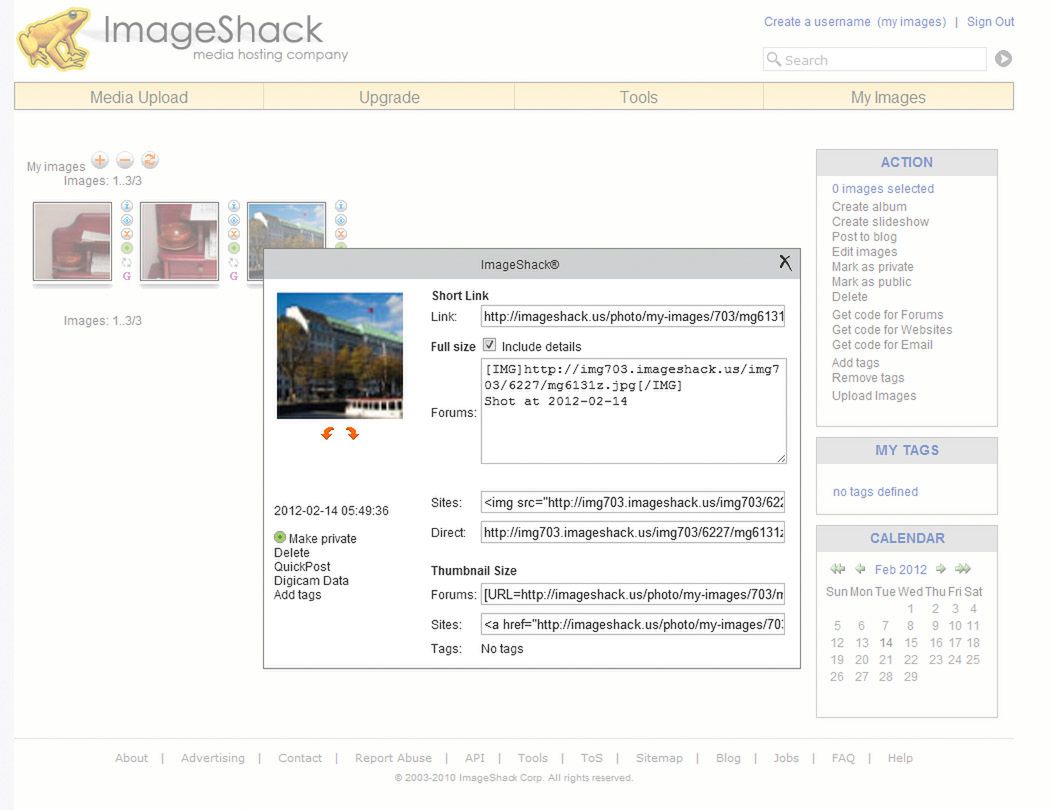The height and width of the screenshot is (810, 1052).
Task: Click the About footer link
Action: click(131, 758)
